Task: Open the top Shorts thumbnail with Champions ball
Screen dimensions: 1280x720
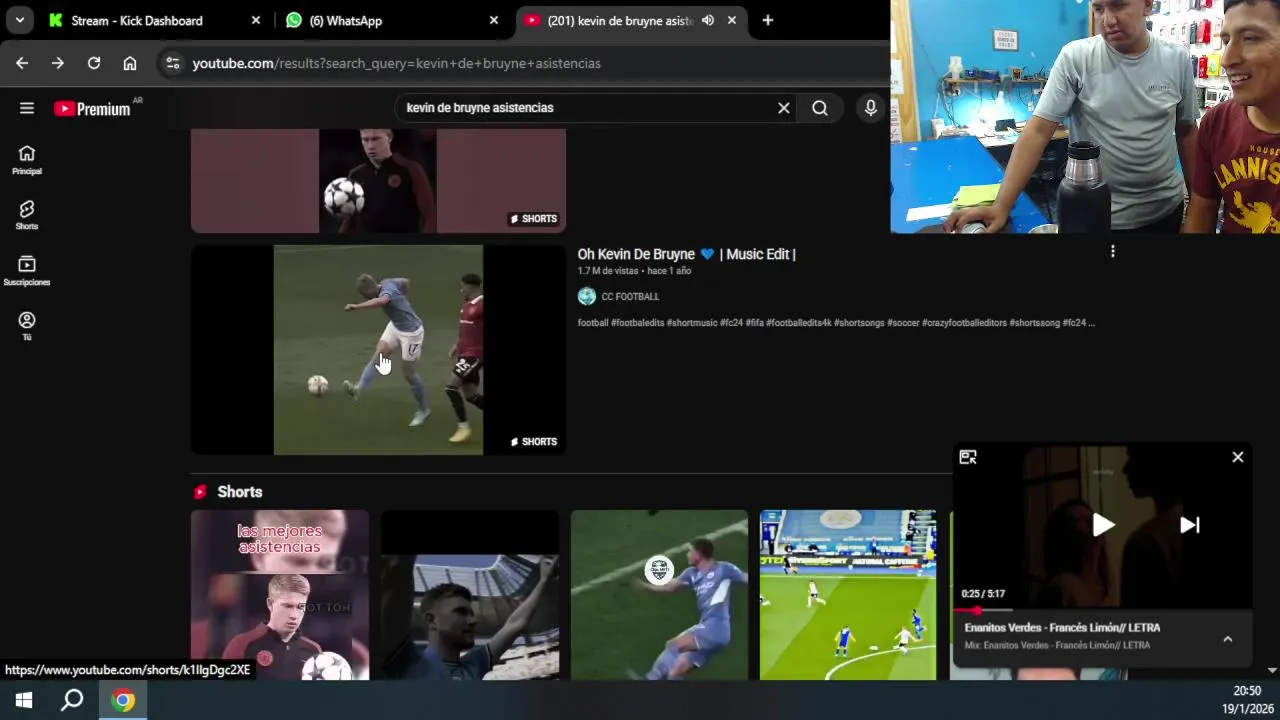Action: [378, 181]
